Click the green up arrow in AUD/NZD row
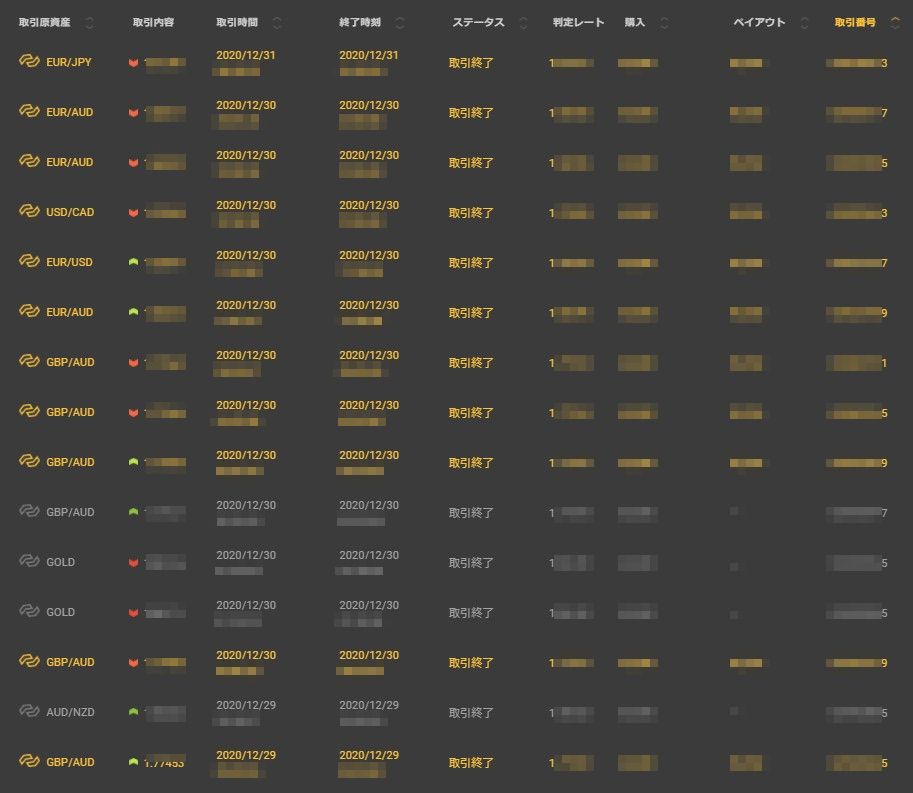The image size is (913, 793). point(133,712)
